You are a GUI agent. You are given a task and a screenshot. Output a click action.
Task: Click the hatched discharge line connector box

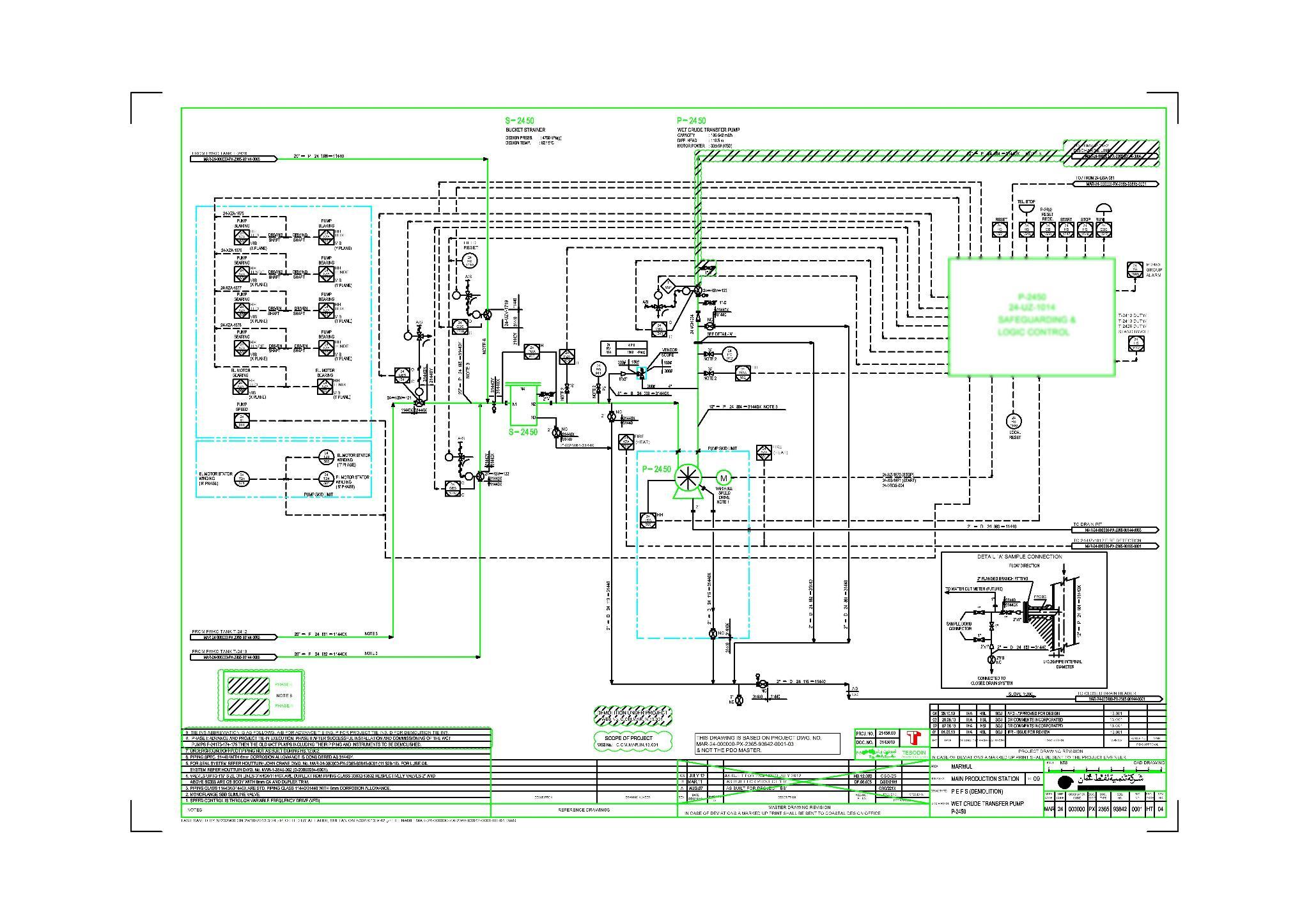click(x=1111, y=153)
